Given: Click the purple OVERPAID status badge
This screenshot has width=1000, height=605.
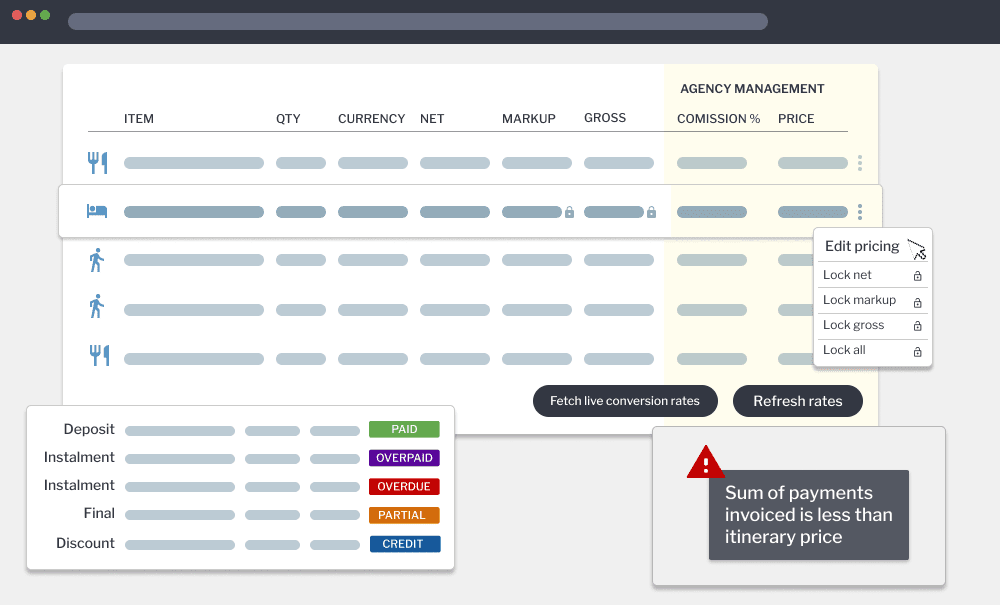Looking at the screenshot, I should coord(404,458).
